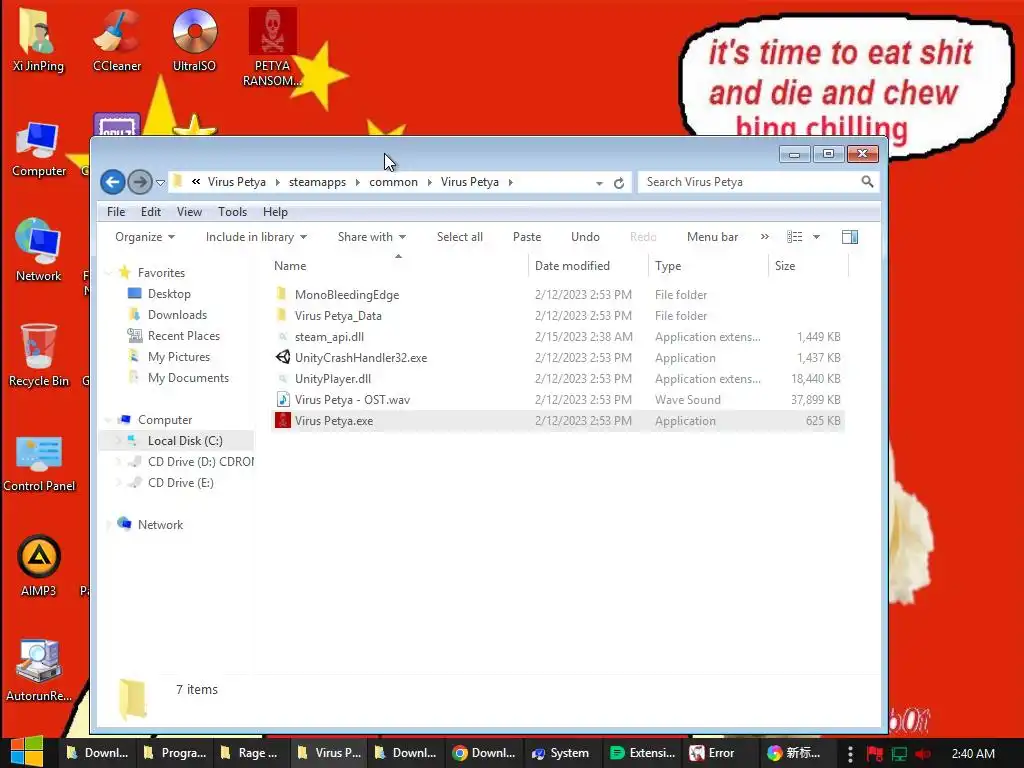The image size is (1024, 768).
Task: Click My Pictures in Favorites
Action: pos(178,357)
